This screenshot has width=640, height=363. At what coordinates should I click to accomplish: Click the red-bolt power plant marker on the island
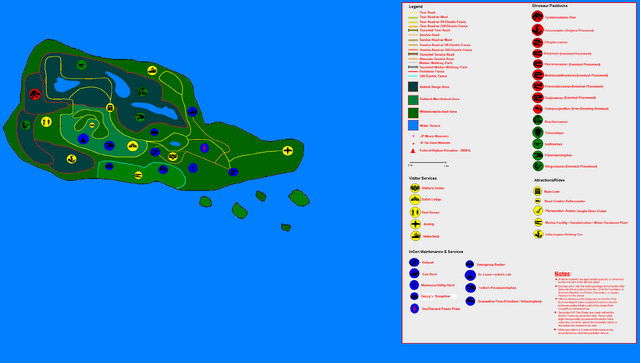[x=204, y=148]
